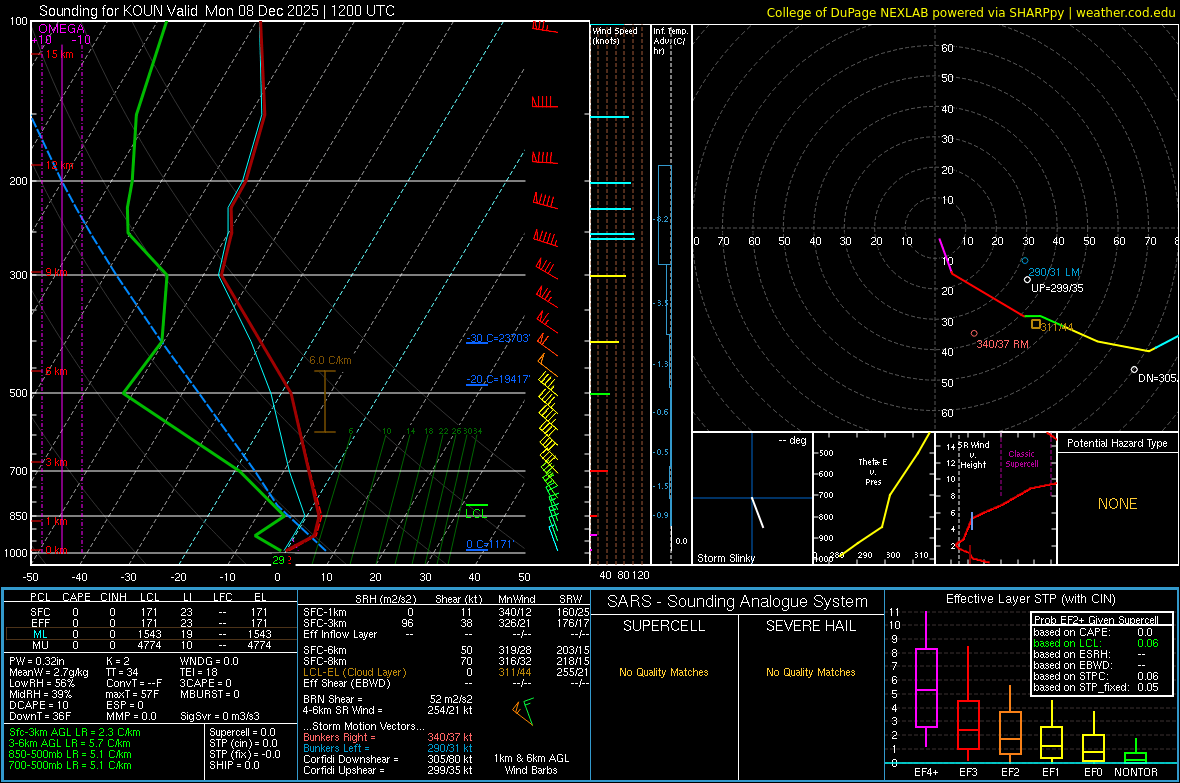The image size is (1180, 783).
Task: Click the 0 C=171' freezing level label
Action: tap(489, 544)
